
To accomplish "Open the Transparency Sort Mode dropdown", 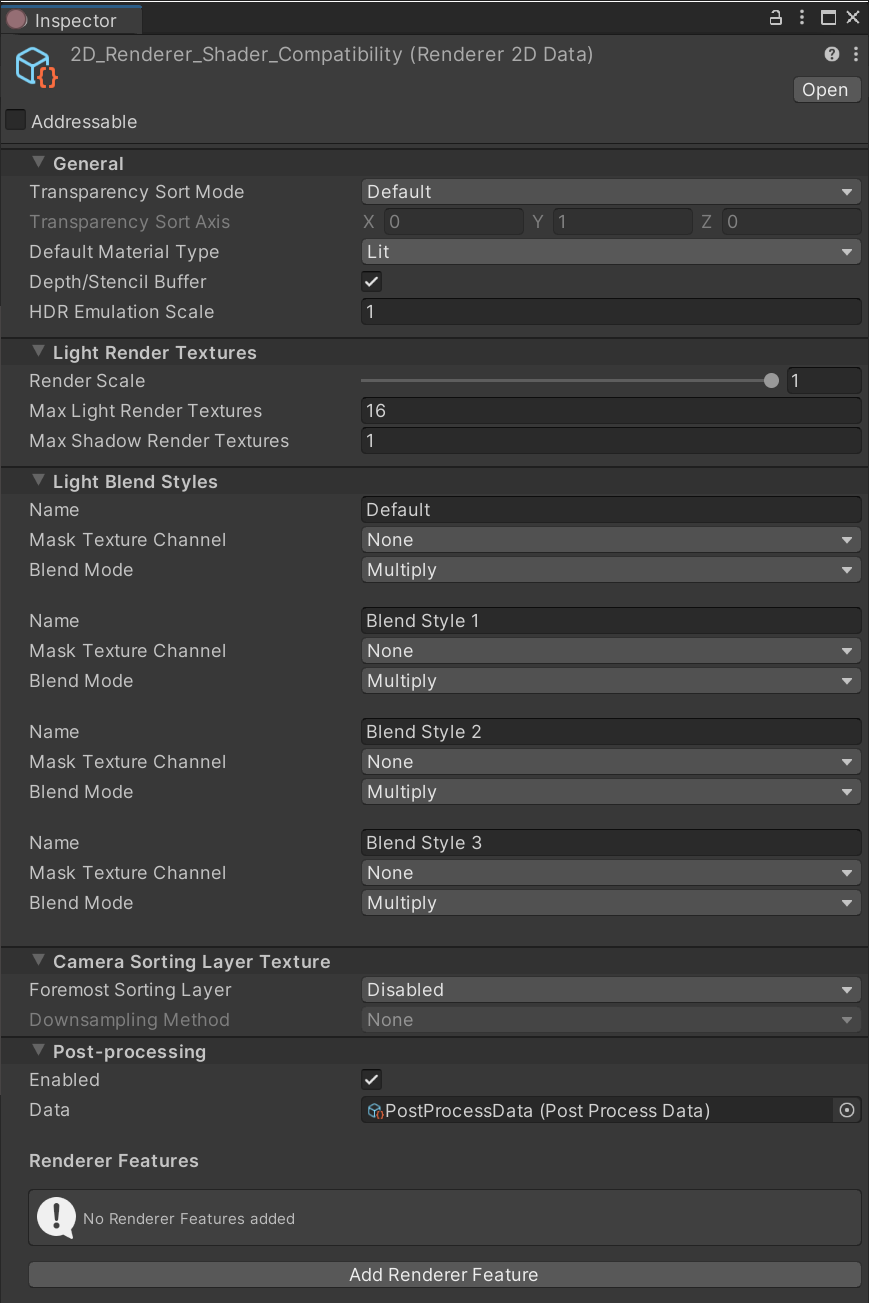I will coord(610,191).
